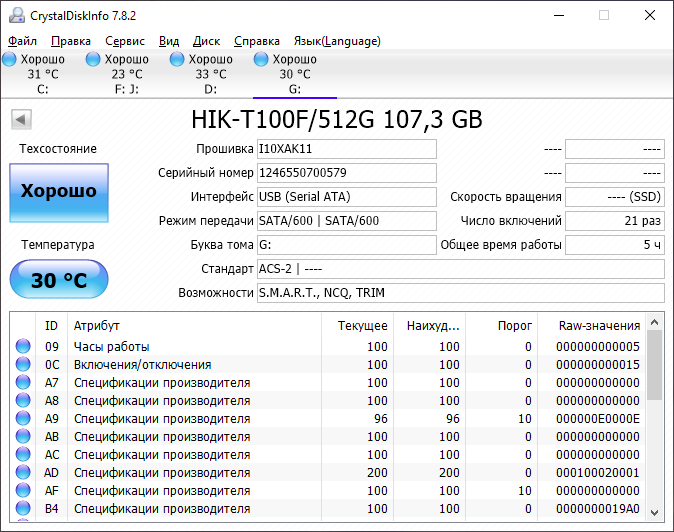This screenshot has height=532, width=674.
Task: Click current value 200 in AD row
Action: [x=377, y=473]
